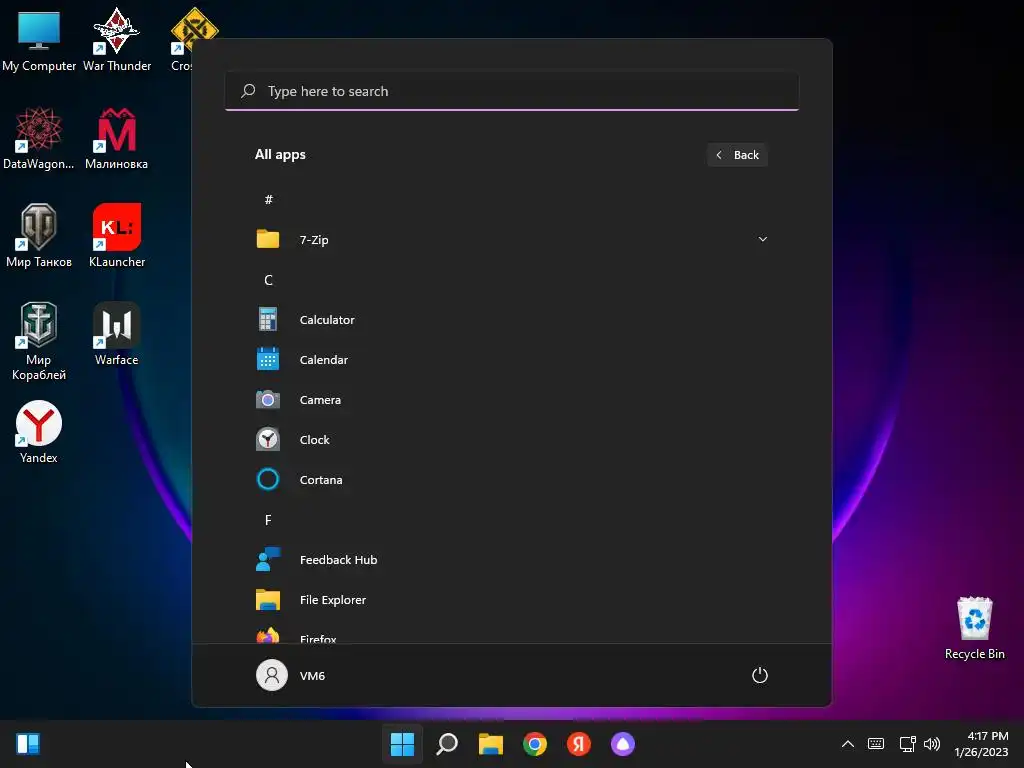Expand the 7-Zip folder chevron
Screen dimensions: 1024x768
(762, 240)
